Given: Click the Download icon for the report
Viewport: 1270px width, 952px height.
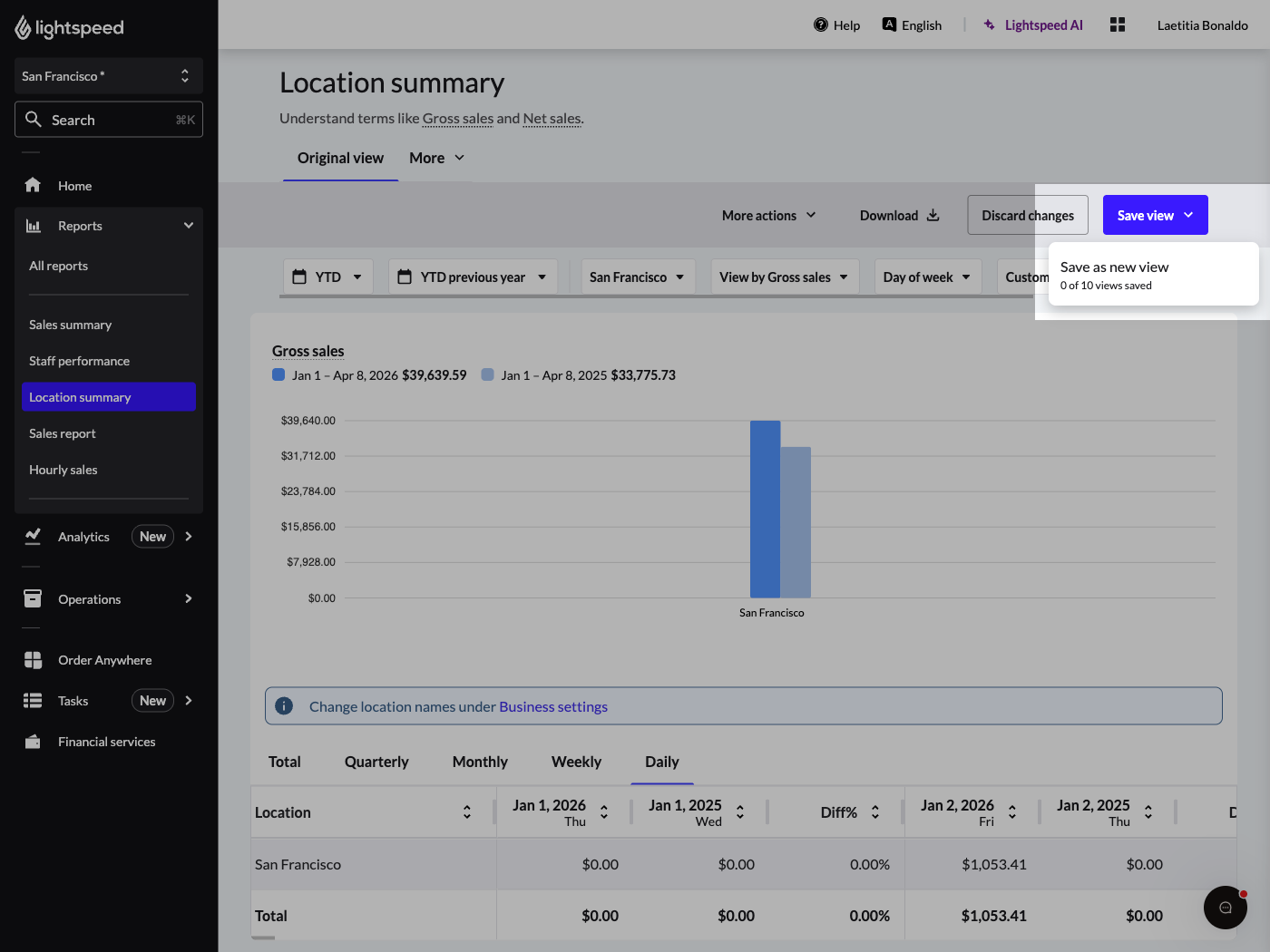Looking at the screenshot, I should 933,215.
